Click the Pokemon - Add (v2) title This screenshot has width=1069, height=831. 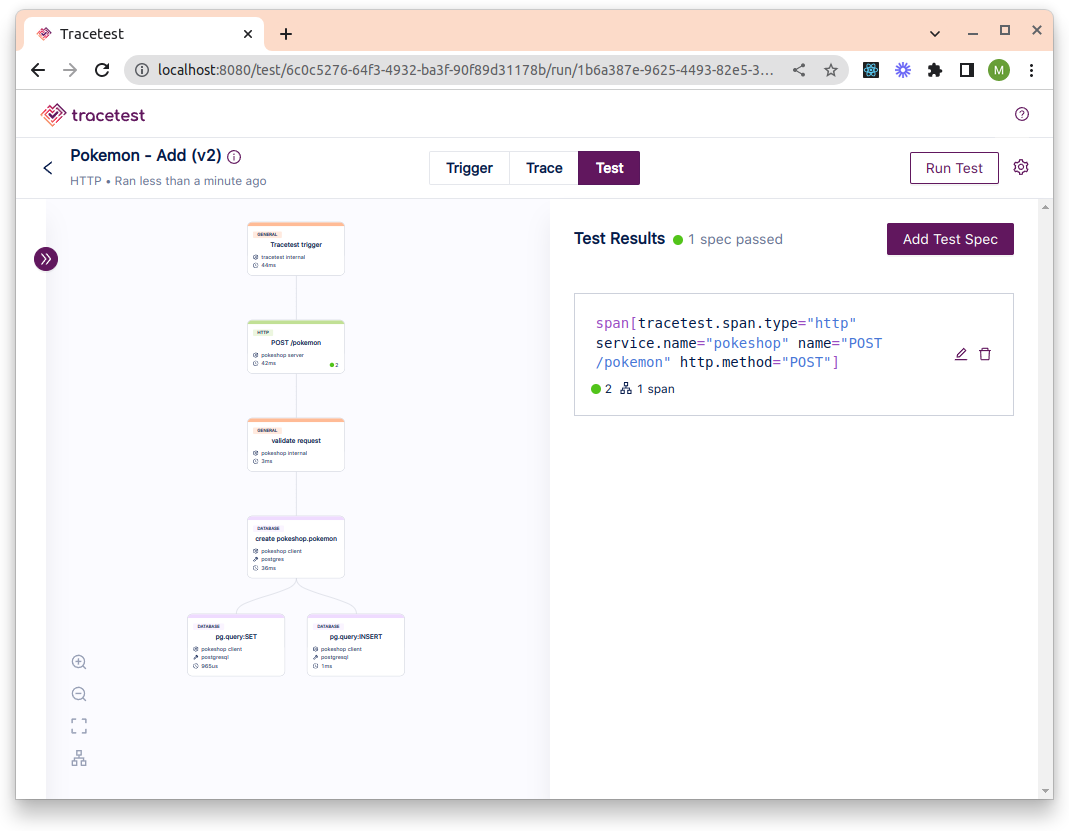tap(146, 155)
